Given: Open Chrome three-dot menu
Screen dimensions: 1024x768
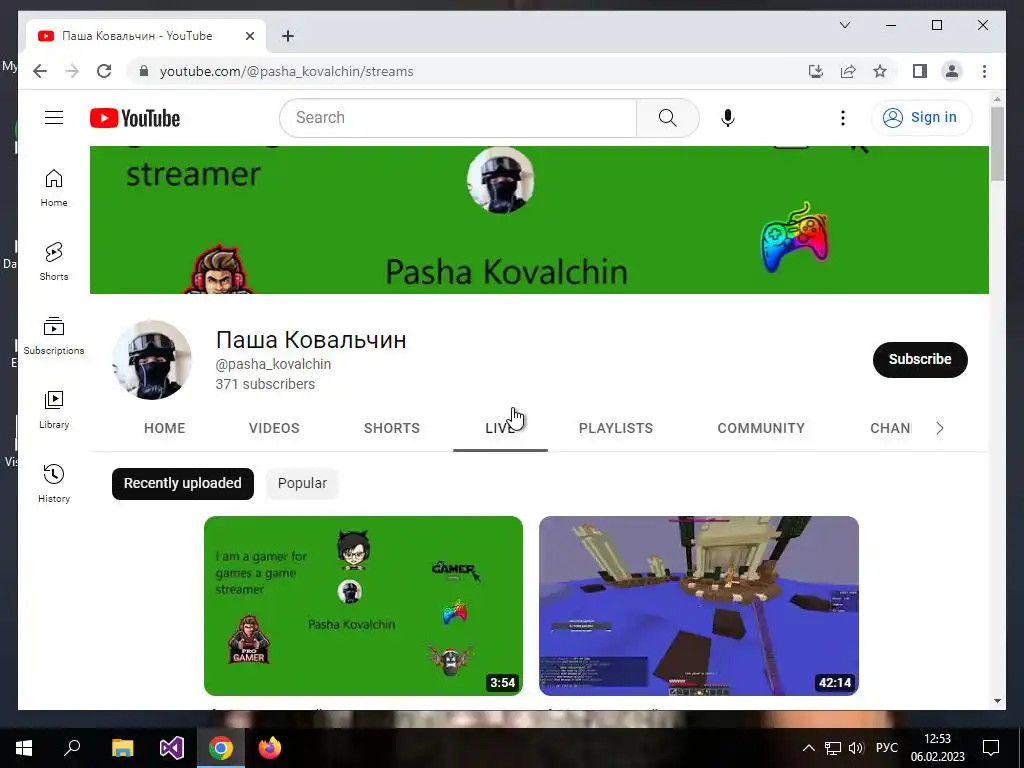Looking at the screenshot, I should point(984,71).
